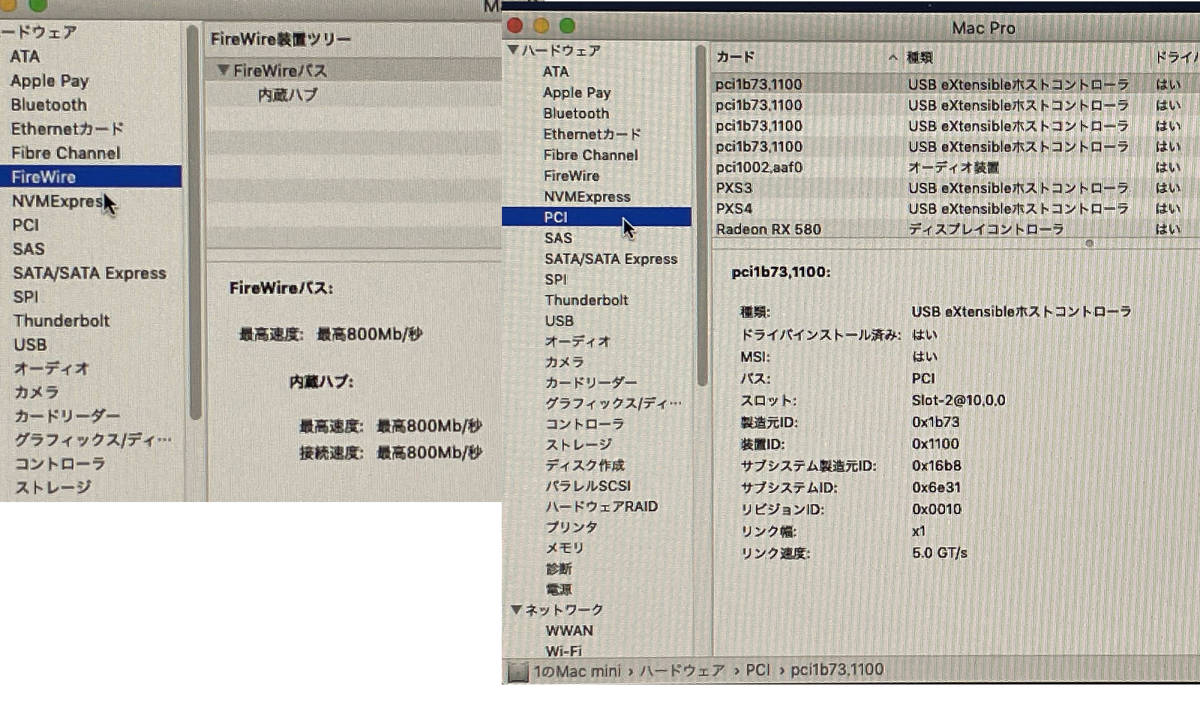Select the PXS4 card row
The image size is (1200, 727).
[955, 209]
